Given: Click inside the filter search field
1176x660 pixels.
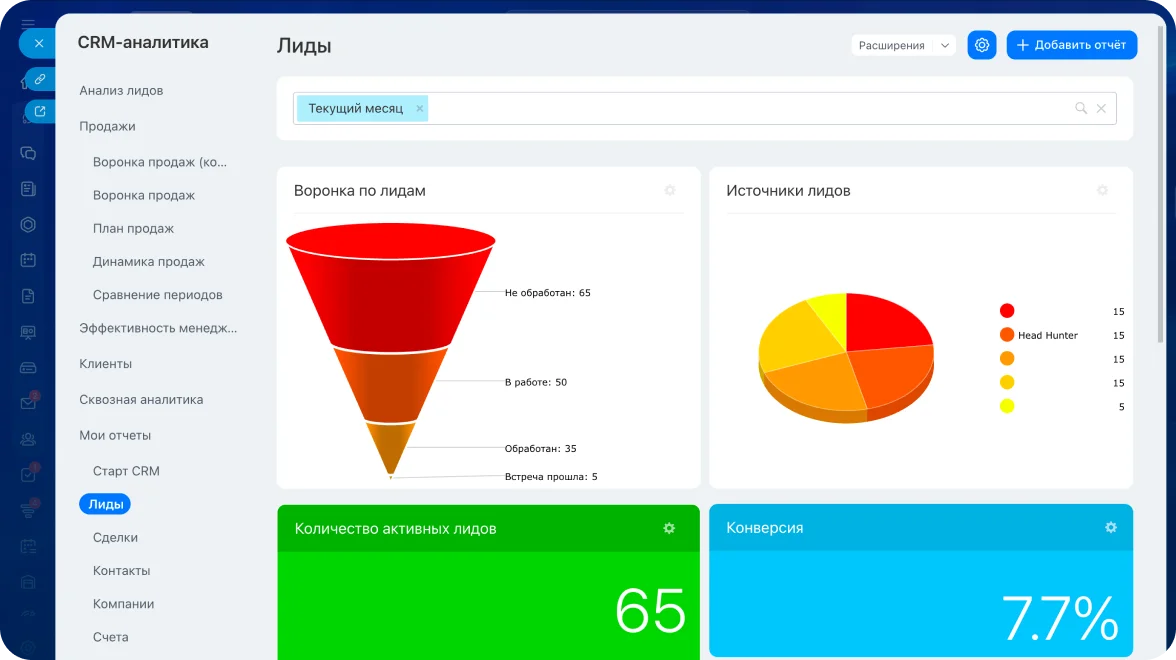Looking at the screenshot, I should pos(740,108).
